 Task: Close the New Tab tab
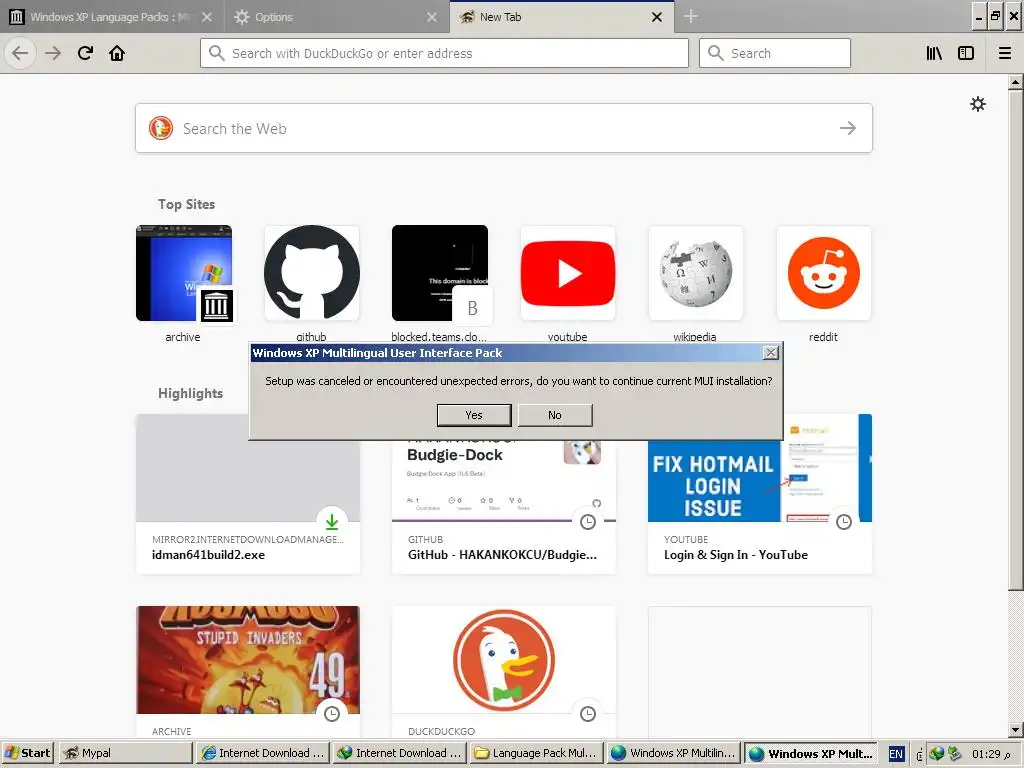pos(657,17)
